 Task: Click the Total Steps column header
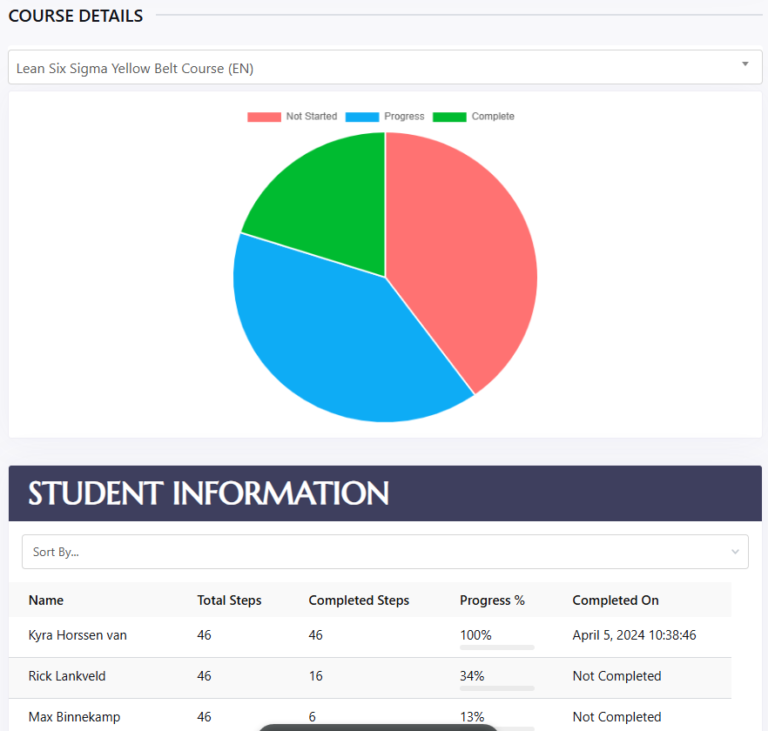pos(229,601)
